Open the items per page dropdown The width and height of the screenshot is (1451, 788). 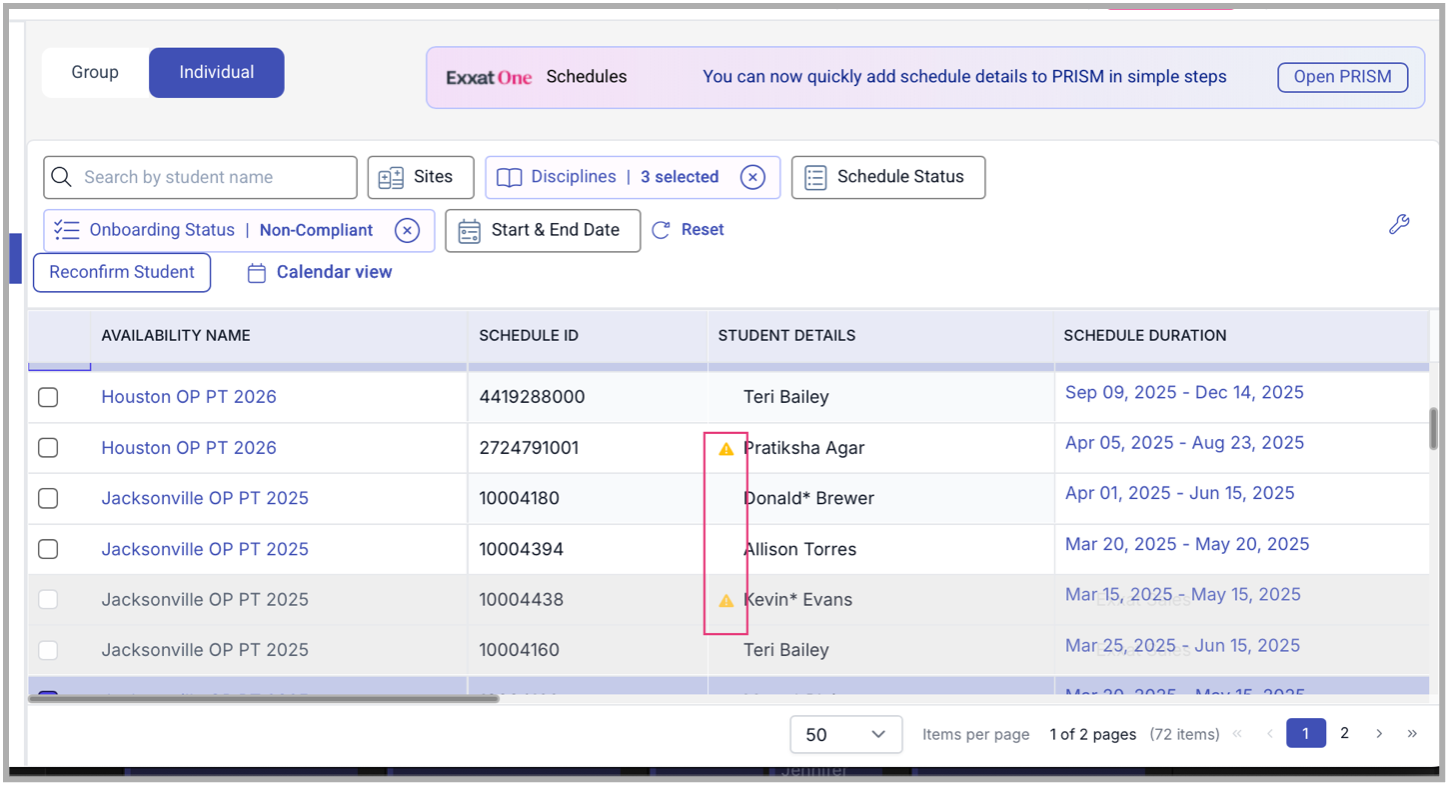click(845, 734)
